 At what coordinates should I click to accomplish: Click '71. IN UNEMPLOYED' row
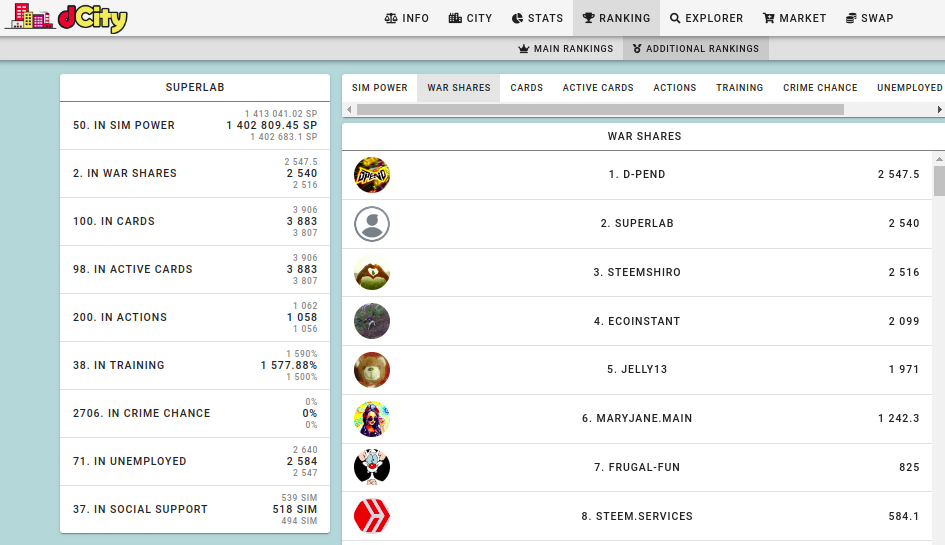(x=195, y=461)
